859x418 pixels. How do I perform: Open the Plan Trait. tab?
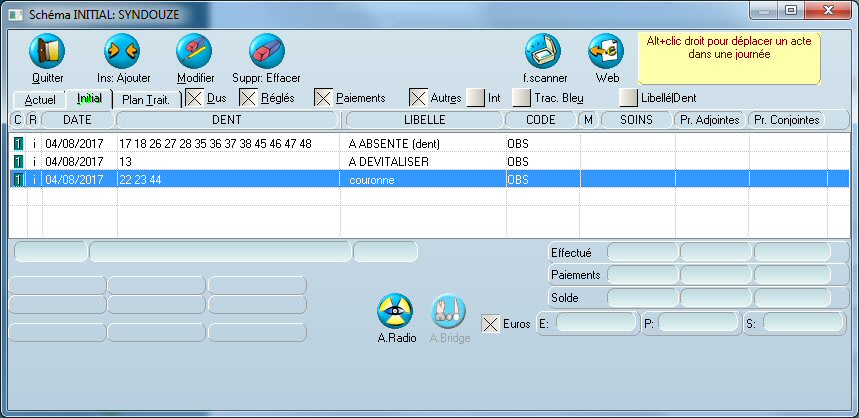tap(146, 100)
